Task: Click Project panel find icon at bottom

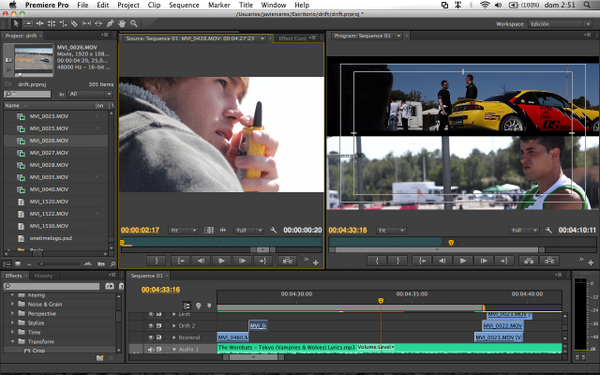Action: (112, 264)
